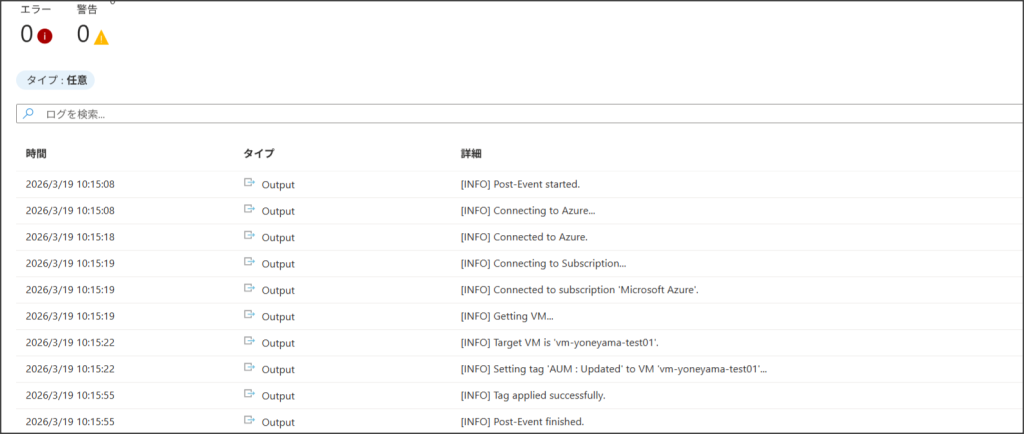Click the magnifier icon in log search
This screenshot has width=1024, height=434.
(x=28, y=114)
